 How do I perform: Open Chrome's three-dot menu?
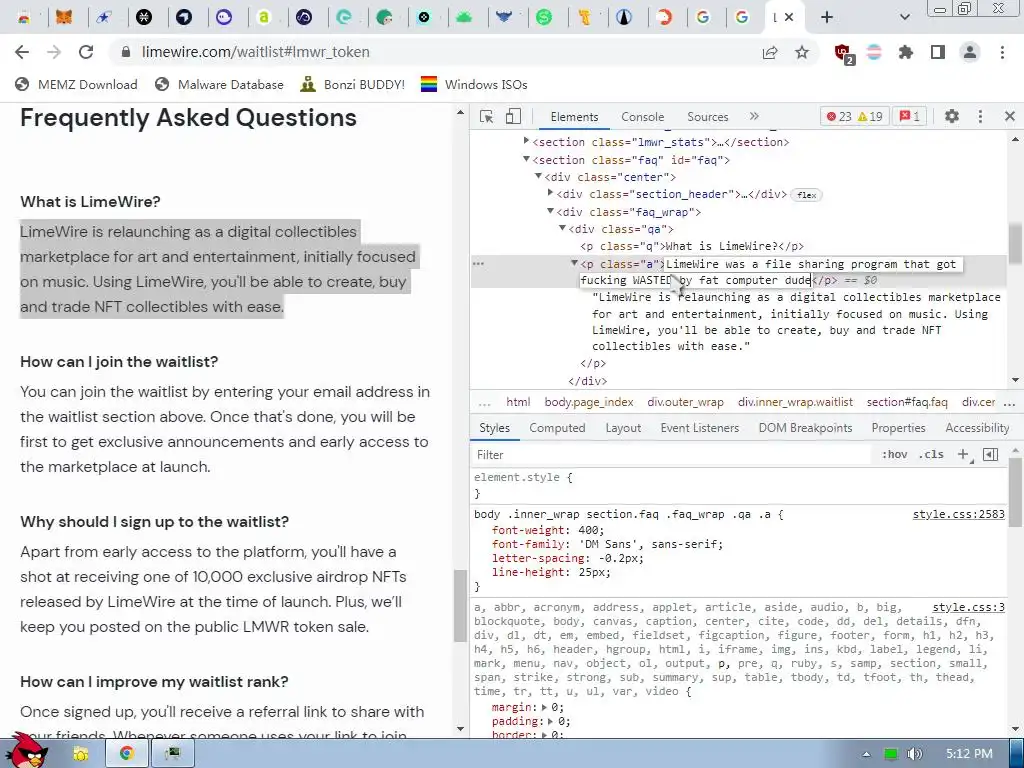click(1002, 52)
